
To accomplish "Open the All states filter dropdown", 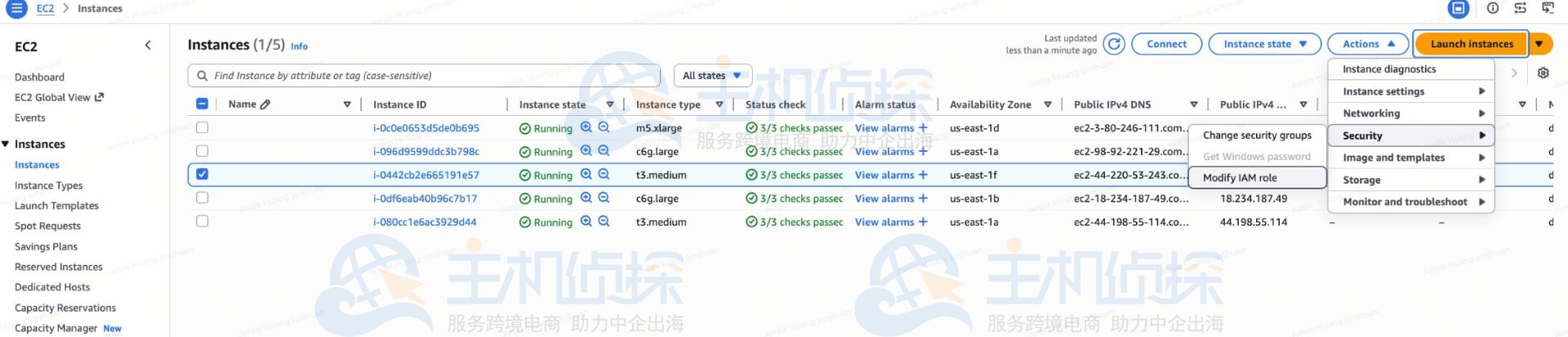I will (712, 76).
